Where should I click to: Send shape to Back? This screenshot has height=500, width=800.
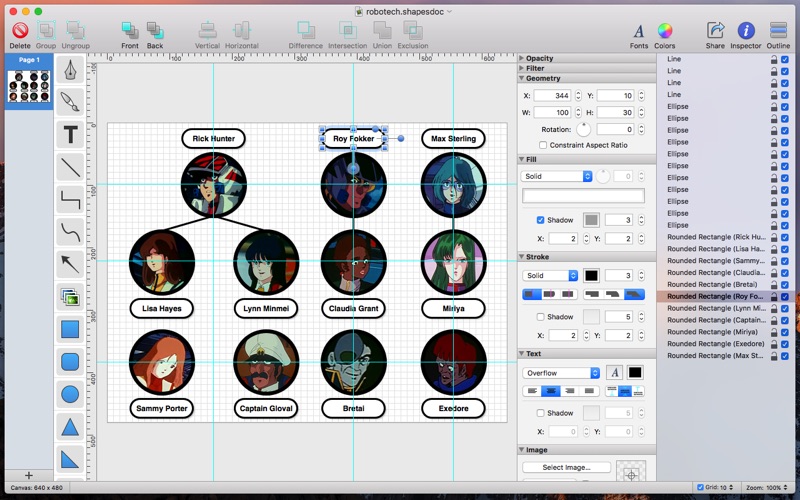pos(155,31)
